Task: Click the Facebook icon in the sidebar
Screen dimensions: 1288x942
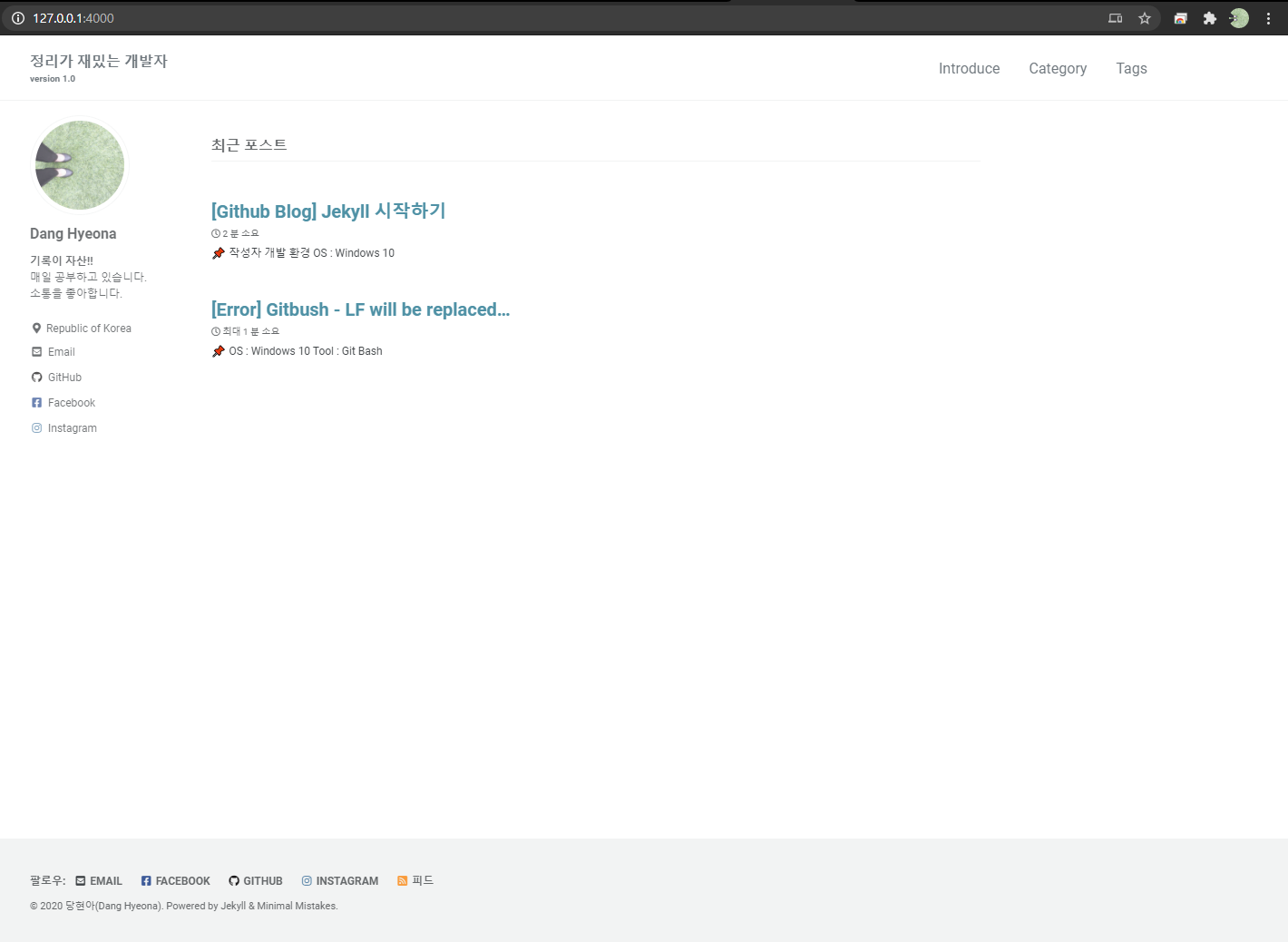Action: coord(36,403)
